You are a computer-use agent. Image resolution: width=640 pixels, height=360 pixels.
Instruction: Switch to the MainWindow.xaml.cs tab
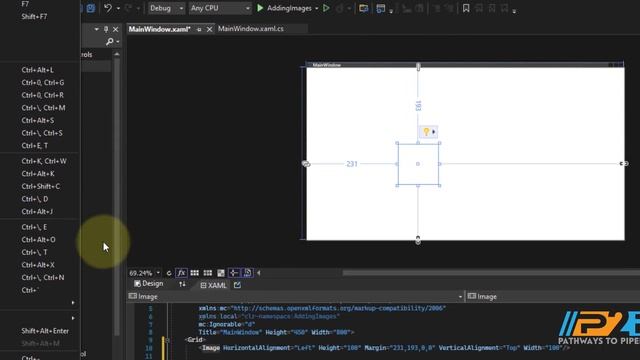(251, 29)
